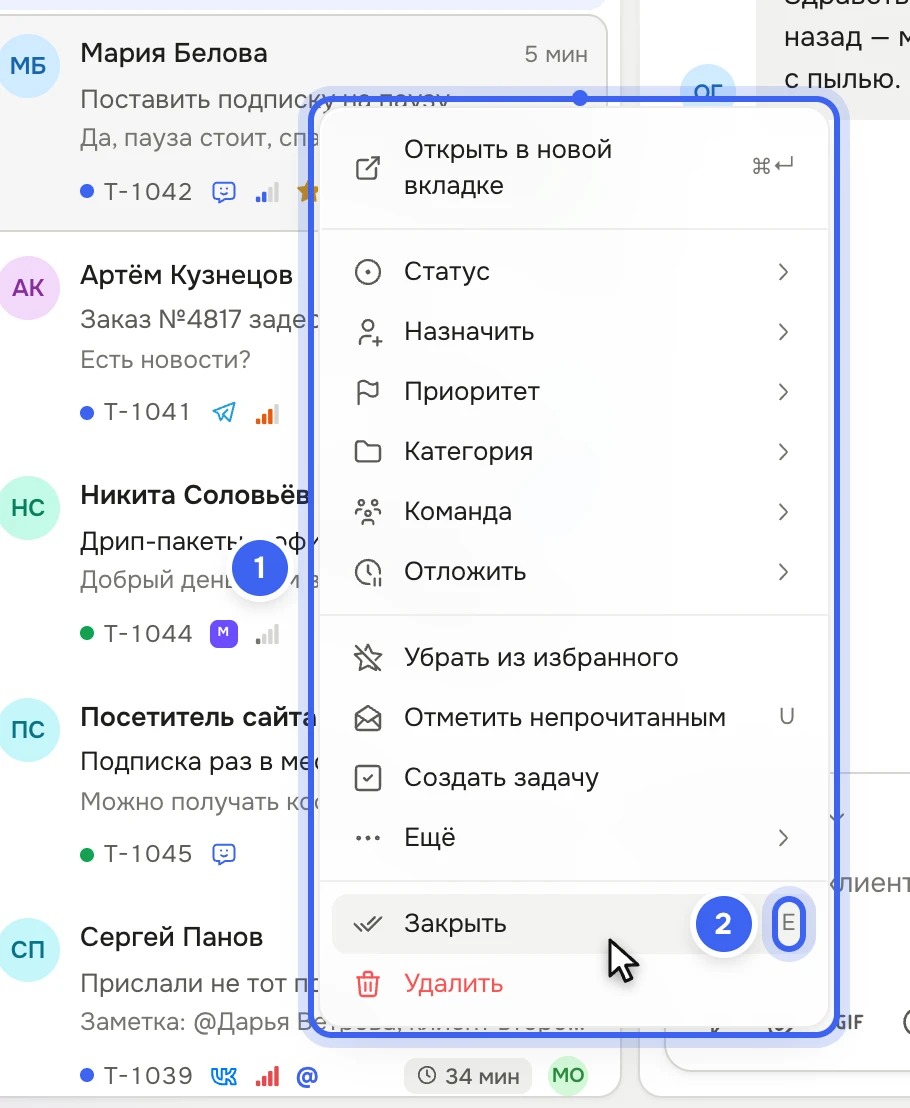Click the Отложить clock icon
Image resolution: width=910 pixels, height=1108 pixels.
click(367, 572)
